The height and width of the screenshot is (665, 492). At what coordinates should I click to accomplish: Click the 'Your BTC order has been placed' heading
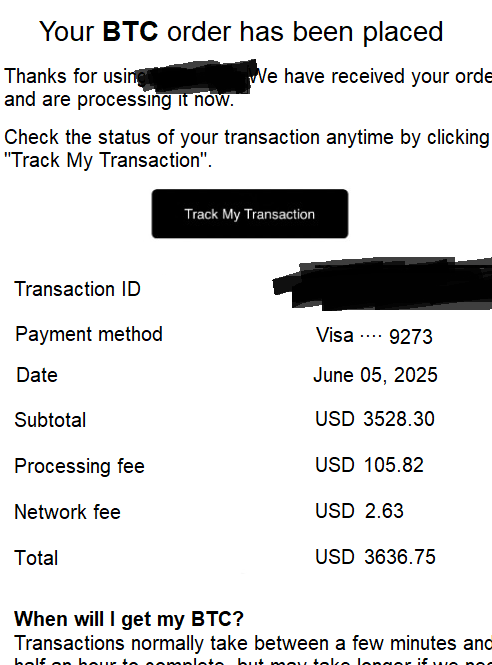point(241,31)
